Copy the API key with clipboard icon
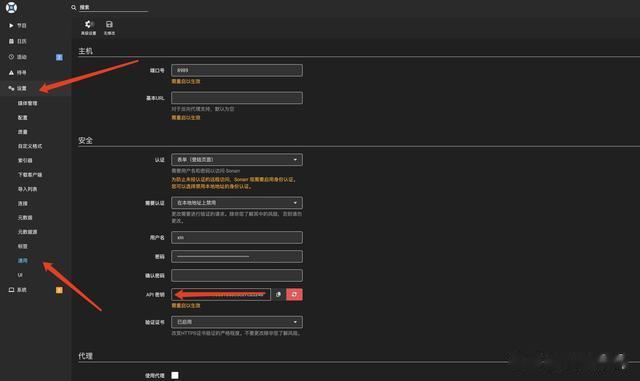 pyautogui.click(x=278, y=294)
